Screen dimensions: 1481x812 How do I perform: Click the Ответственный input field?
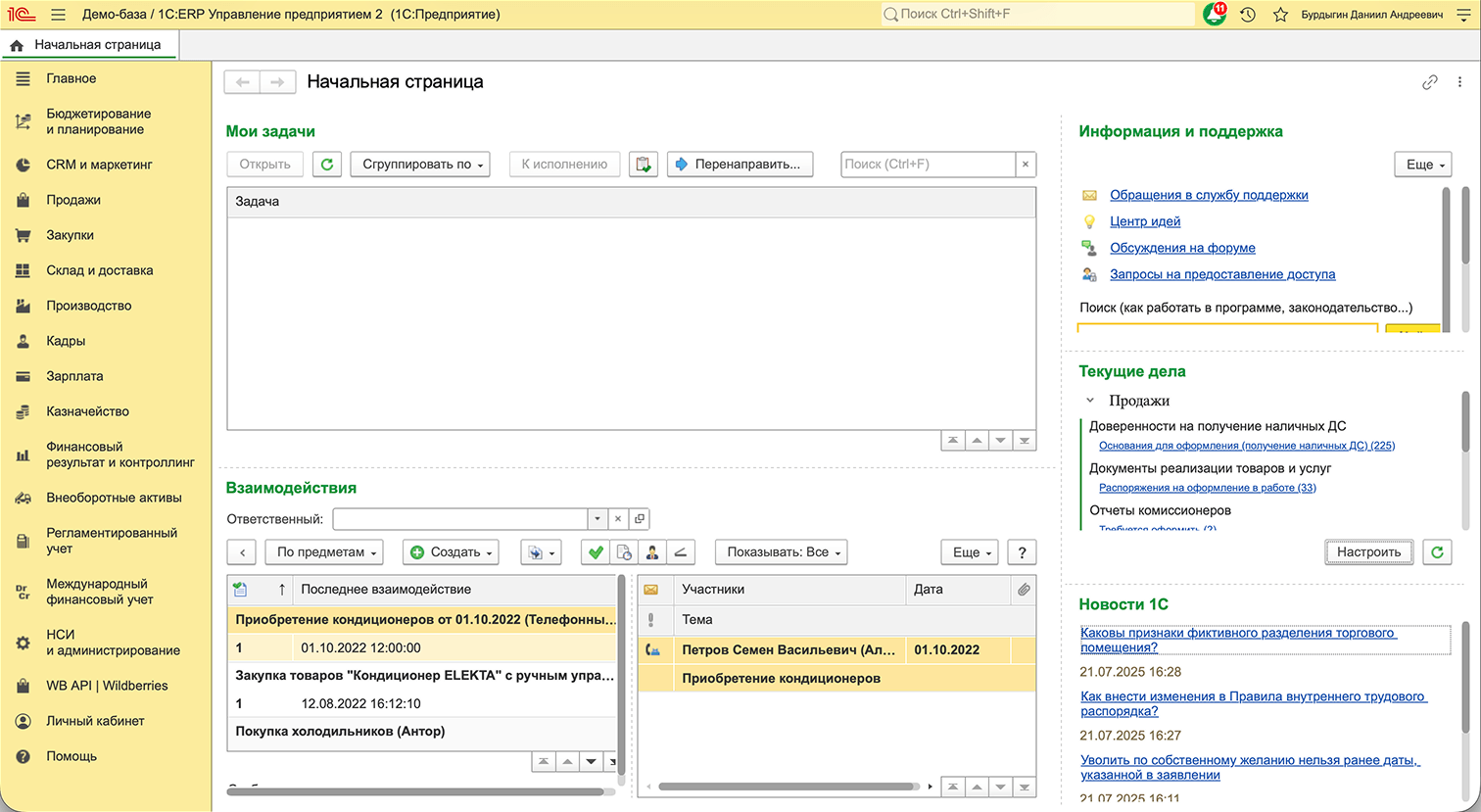[460, 518]
